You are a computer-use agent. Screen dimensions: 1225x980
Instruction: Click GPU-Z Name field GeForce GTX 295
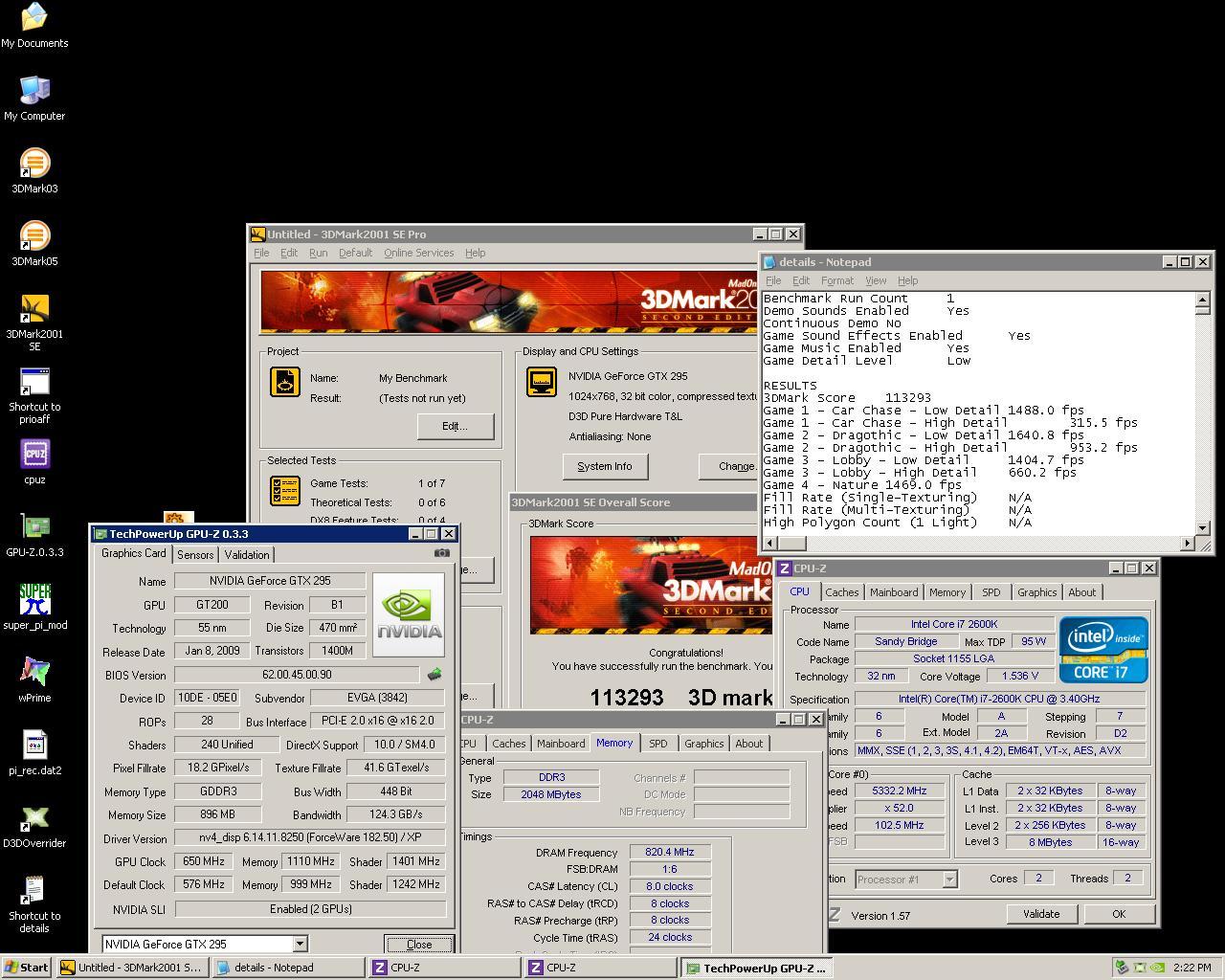pos(270,581)
